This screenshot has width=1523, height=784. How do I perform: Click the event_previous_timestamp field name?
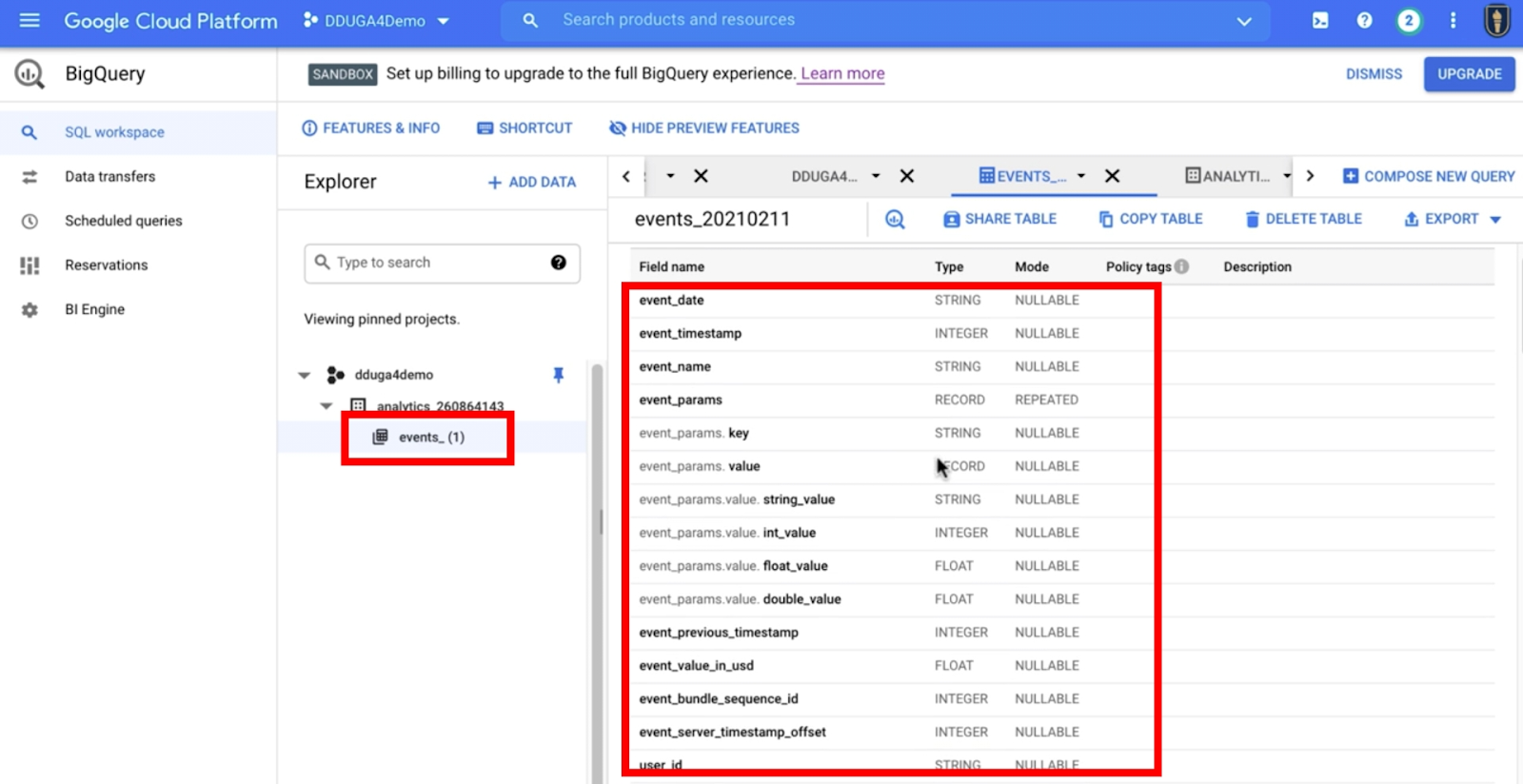[719, 633]
